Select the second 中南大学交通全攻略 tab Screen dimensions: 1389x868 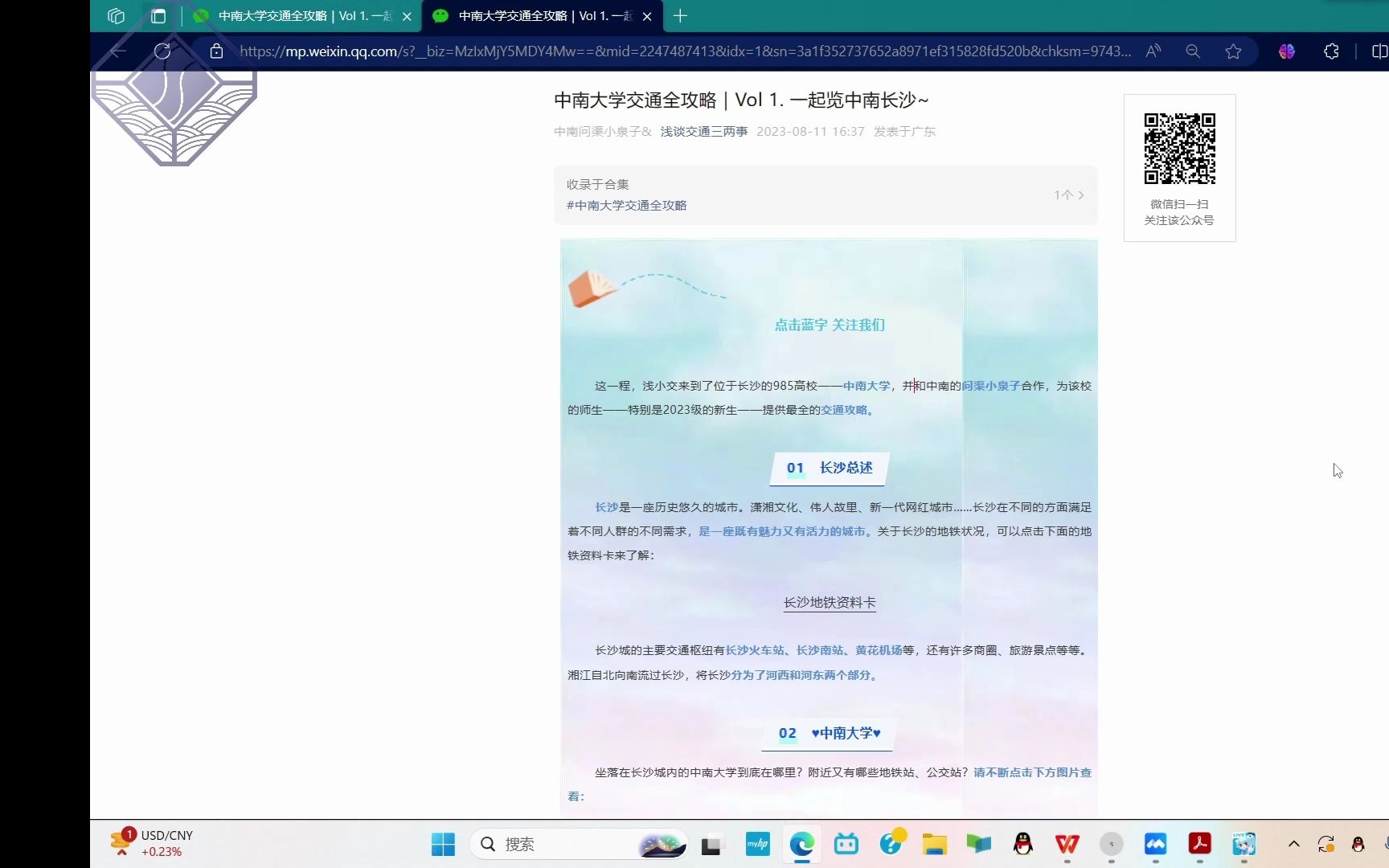[543, 16]
